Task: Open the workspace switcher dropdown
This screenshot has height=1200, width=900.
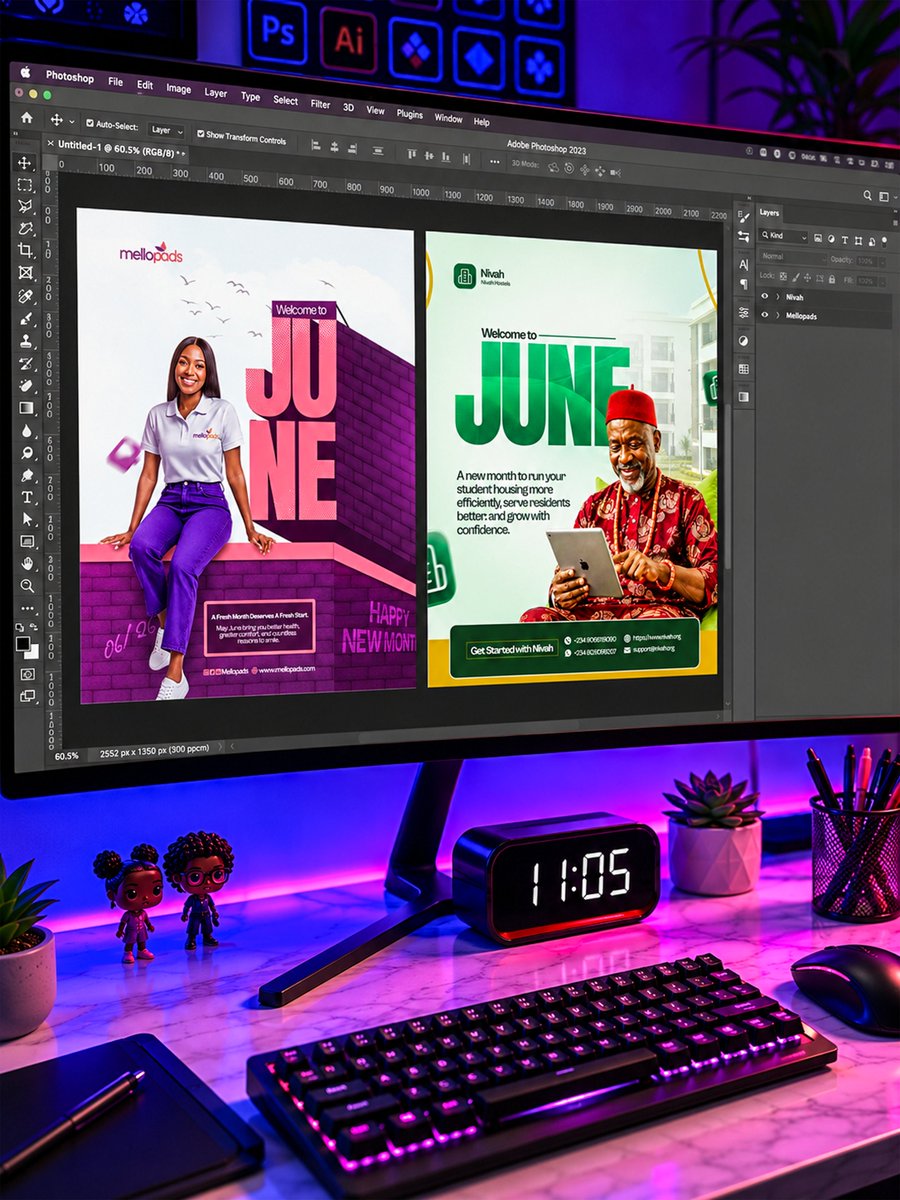Action: click(888, 197)
